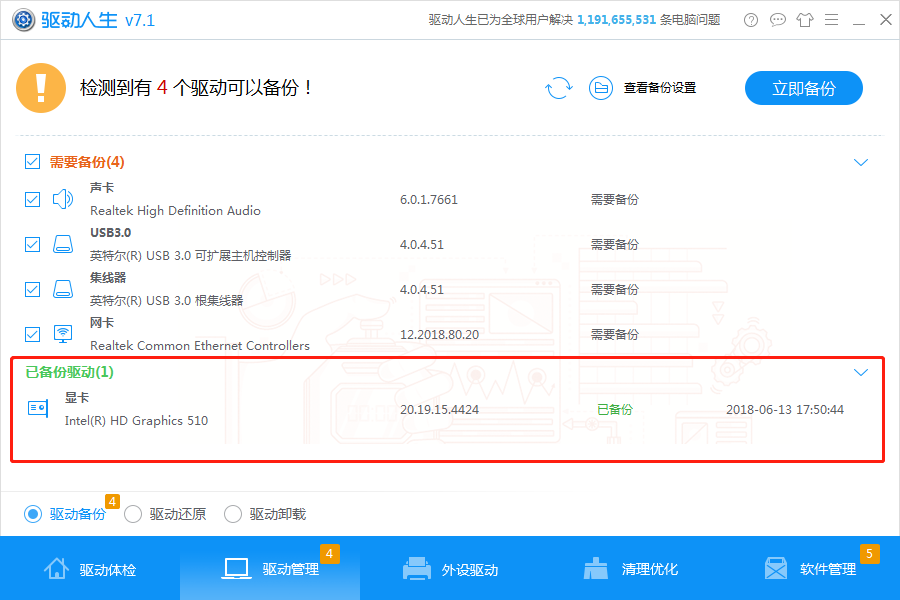900x600 pixels.
Task: Switch to the 外设驱动 tab
Action: point(449,568)
